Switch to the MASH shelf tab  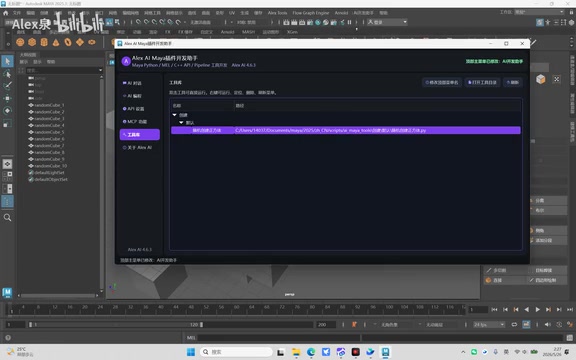click(248, 32)
